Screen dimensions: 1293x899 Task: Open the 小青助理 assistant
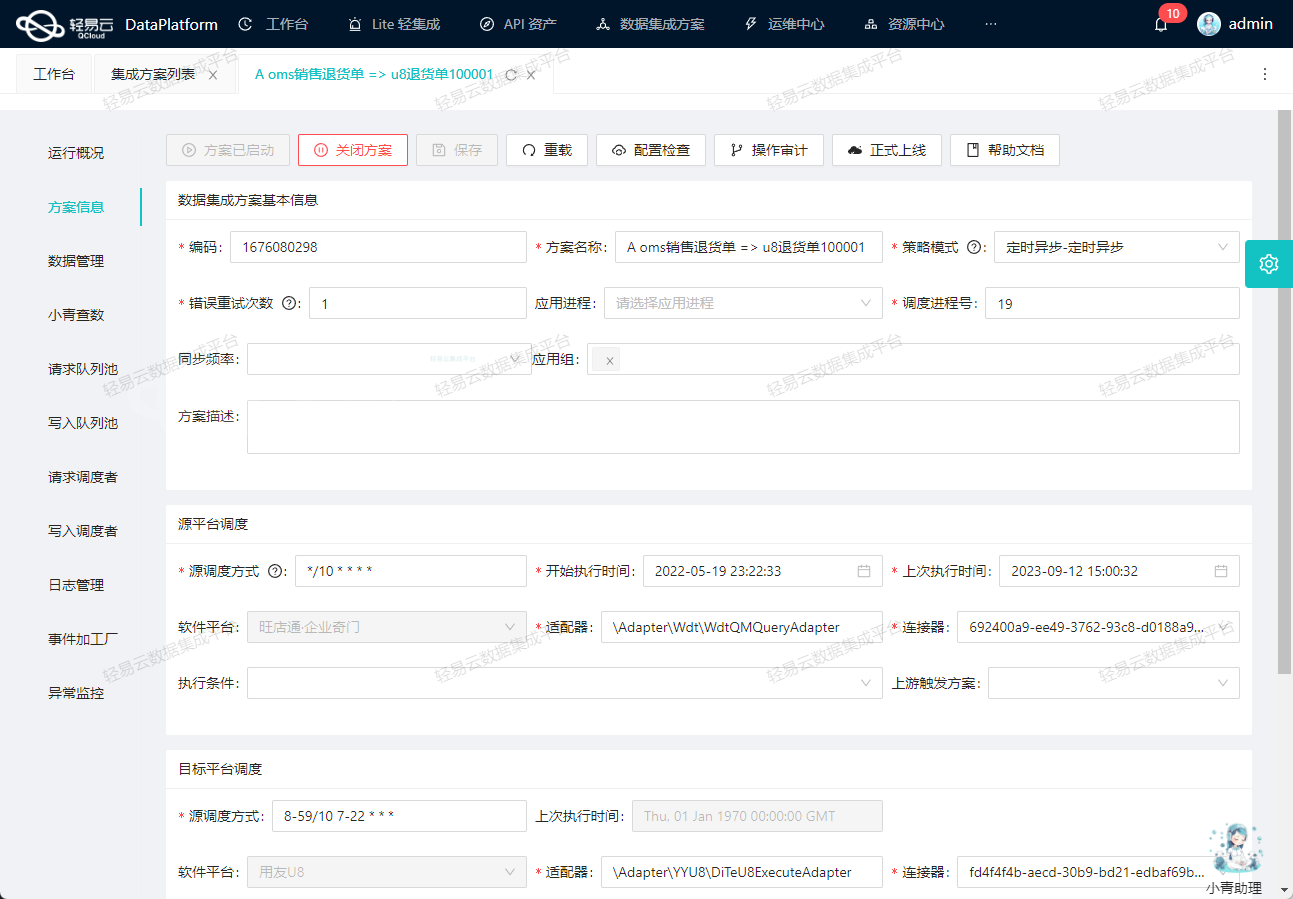pos(1234,858)
